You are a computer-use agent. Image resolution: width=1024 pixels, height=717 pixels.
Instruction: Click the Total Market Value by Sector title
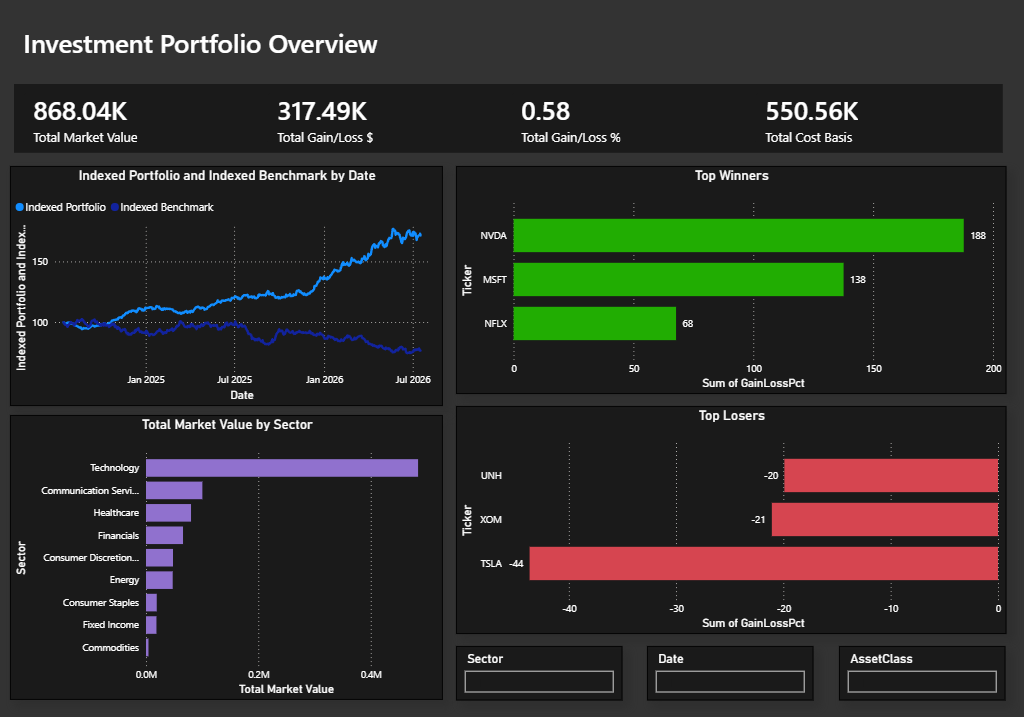(x=227, y=424)
